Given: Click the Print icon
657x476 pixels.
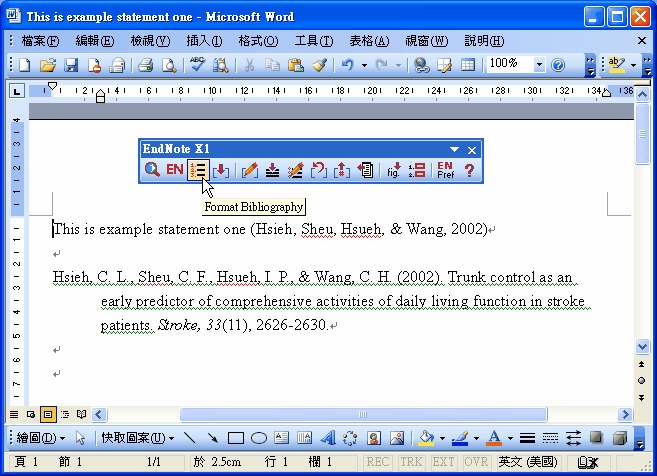Looking at the screenshot, I should [145, 65].
